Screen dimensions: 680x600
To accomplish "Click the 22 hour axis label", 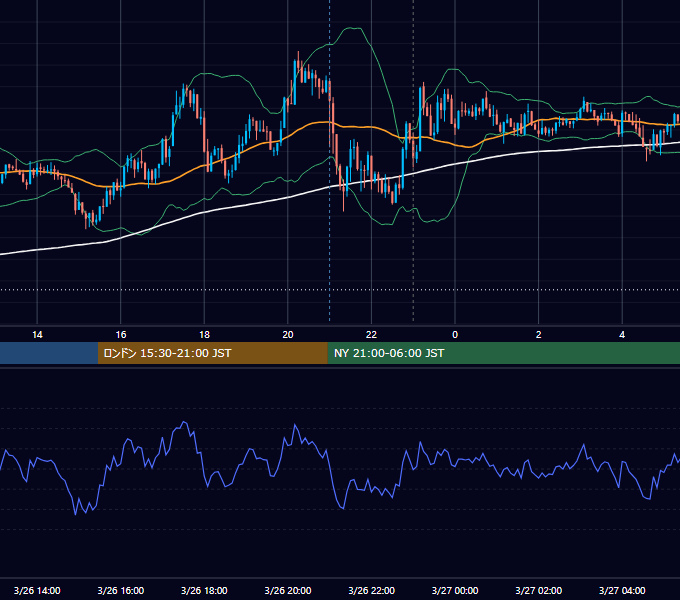I will point(371,335).
